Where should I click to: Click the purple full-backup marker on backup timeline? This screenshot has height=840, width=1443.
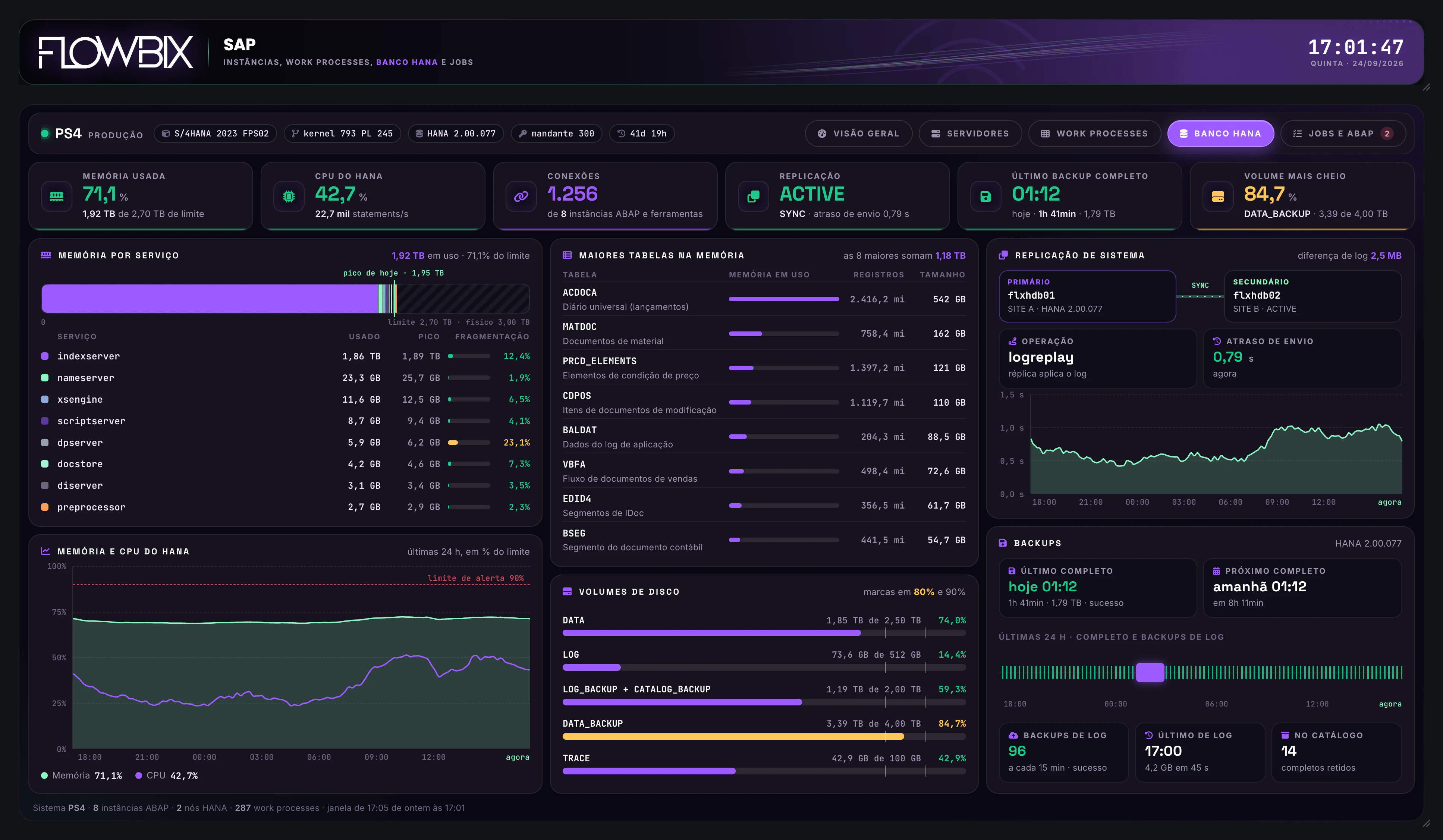1150,672
